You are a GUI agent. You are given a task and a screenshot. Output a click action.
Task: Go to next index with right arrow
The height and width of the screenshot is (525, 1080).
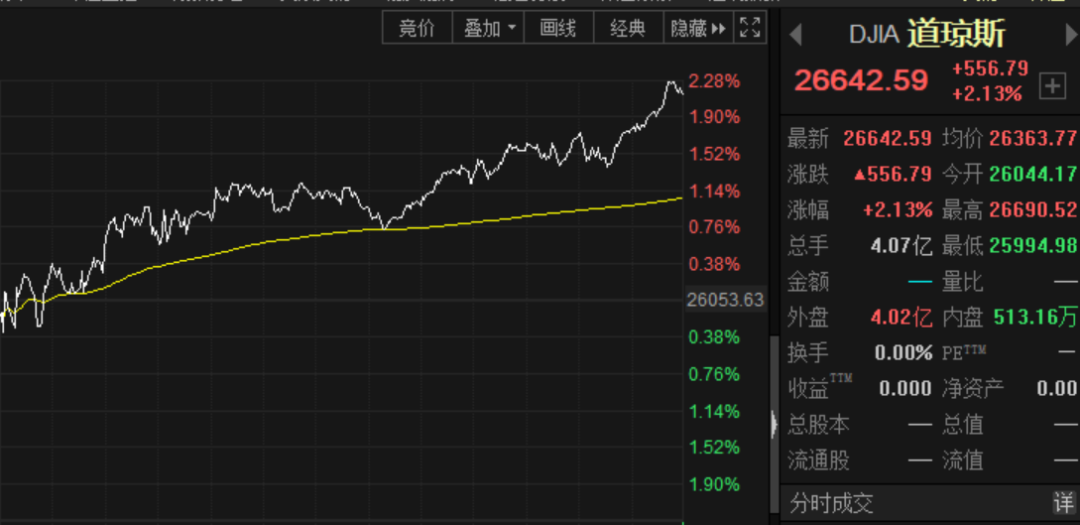1072,34
